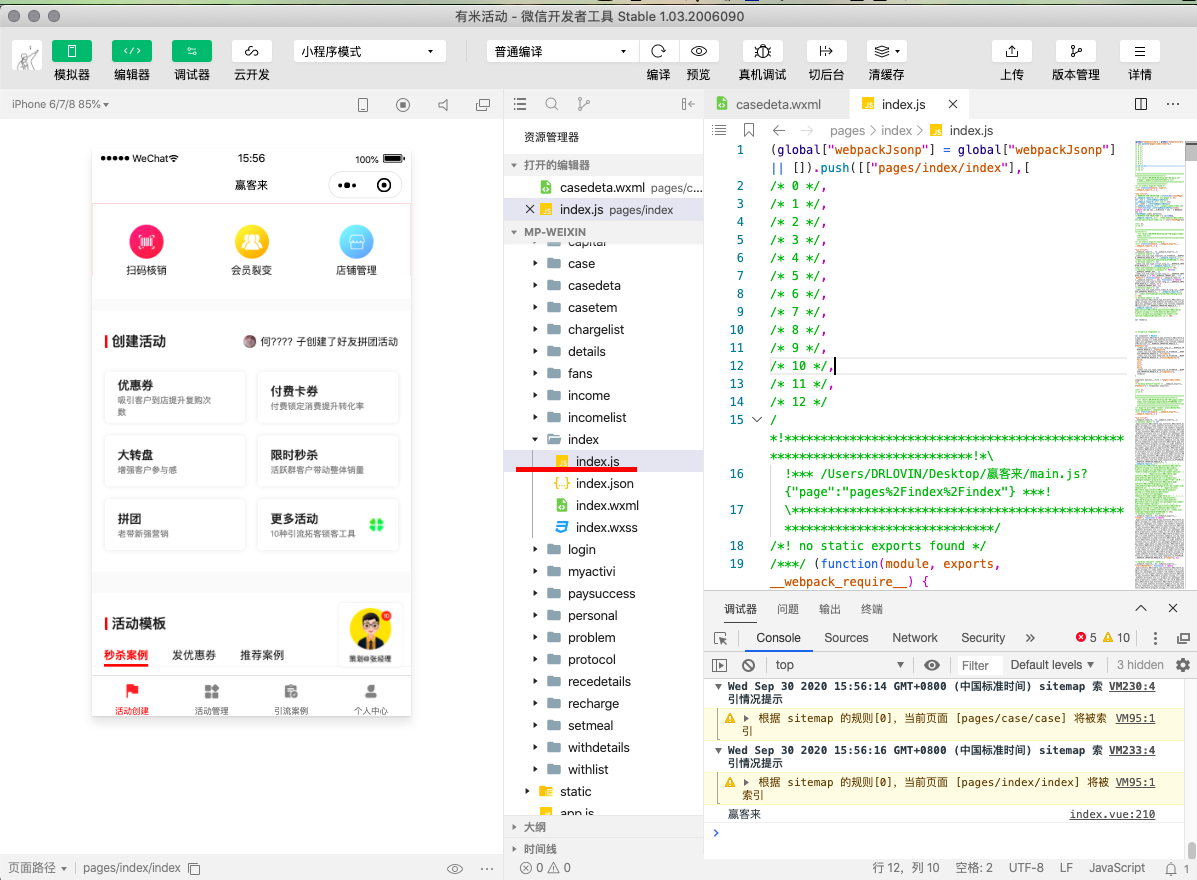
Task: Open 版本管理 version control
Action: click(x=1076, y=51)
